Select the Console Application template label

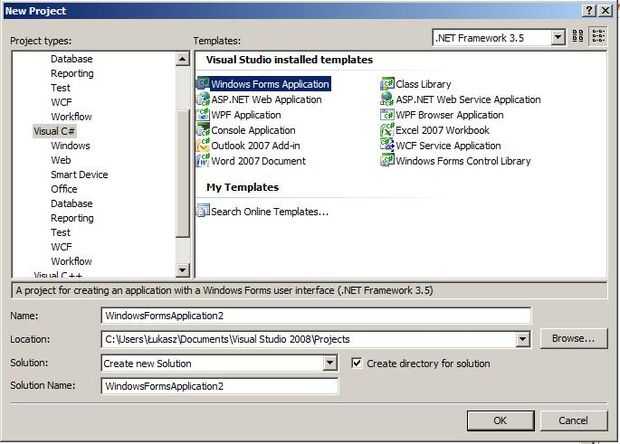253,130
